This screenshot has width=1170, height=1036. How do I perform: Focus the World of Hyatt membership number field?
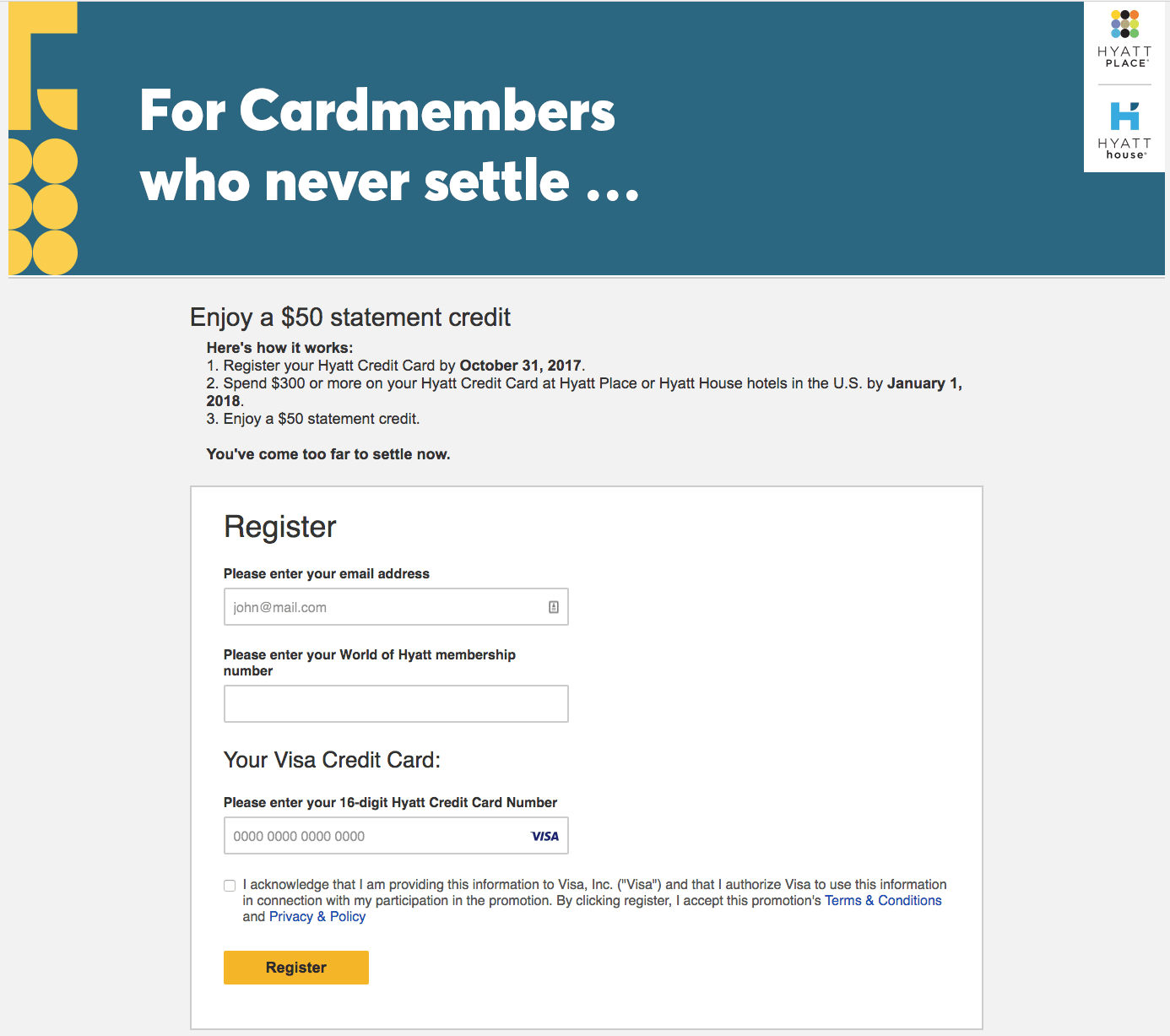(x=396, y=704)
